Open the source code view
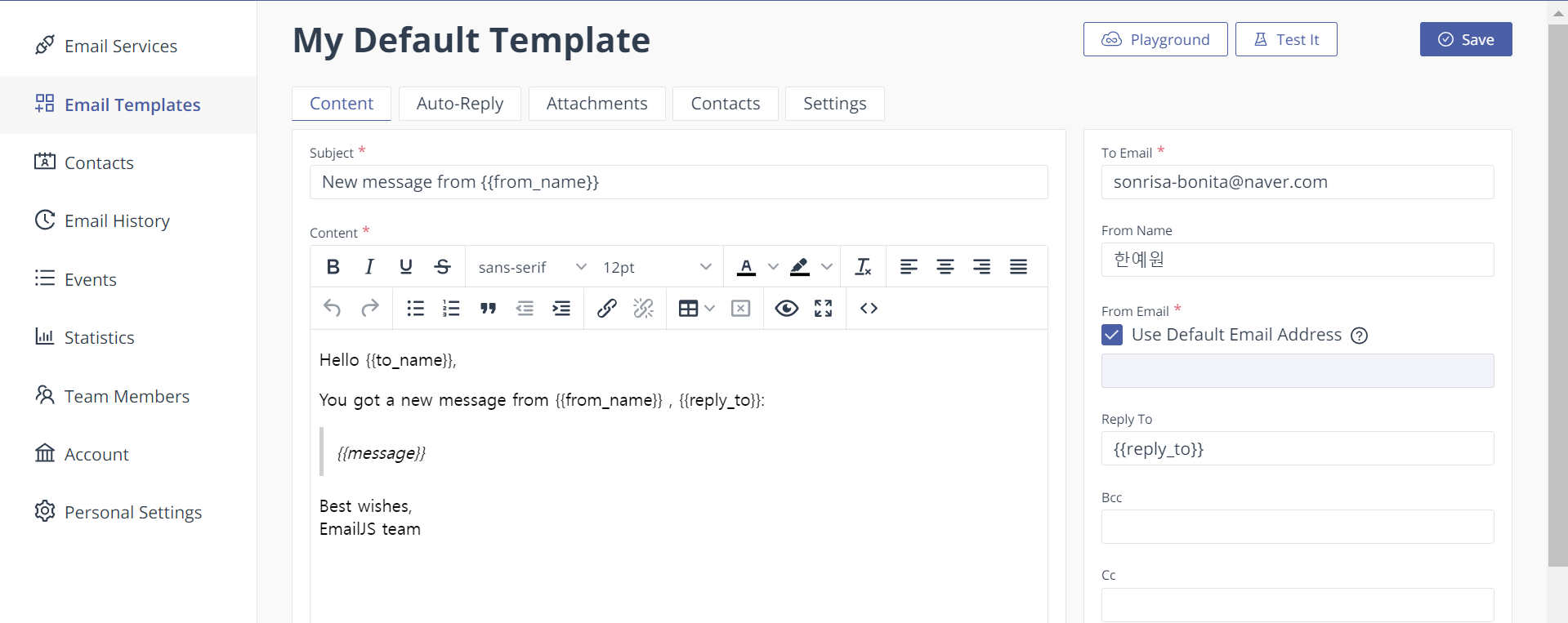Image resolution: width=1568 pixels, height=623 pixels. pyautogui.click(x=869, y=308)
